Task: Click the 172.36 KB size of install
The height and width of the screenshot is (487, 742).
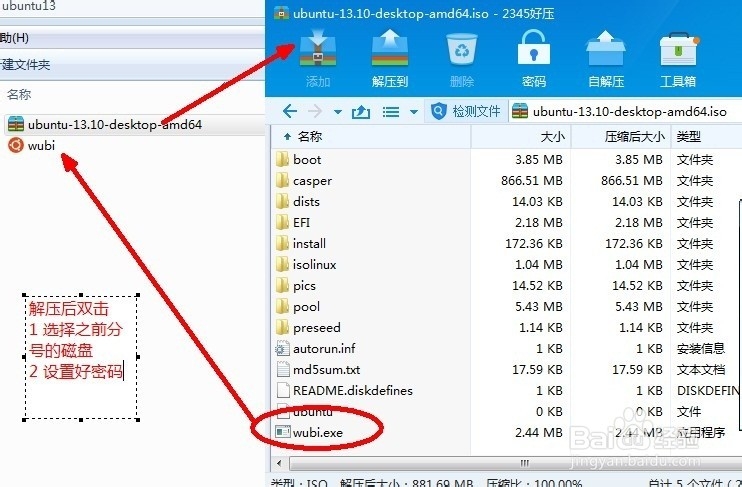Action: point(534,244)
